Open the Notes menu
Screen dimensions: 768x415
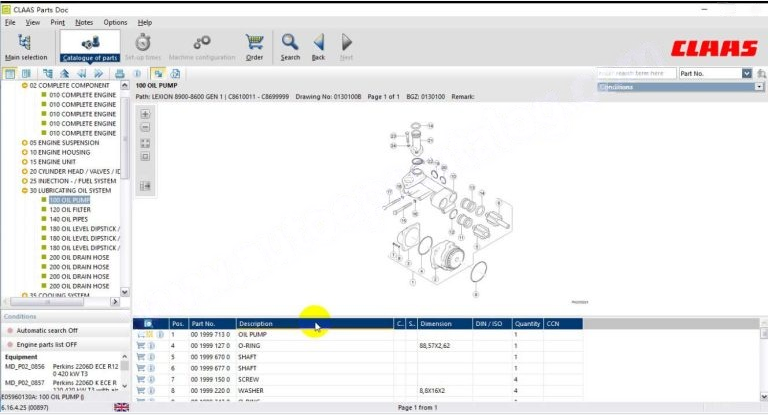tap(84, 21)
